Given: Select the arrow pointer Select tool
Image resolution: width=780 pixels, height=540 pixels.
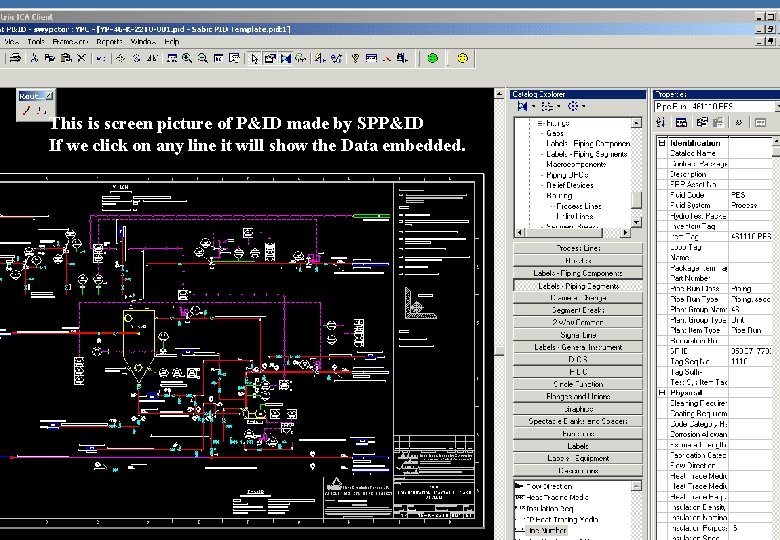Looking at the screenshot, I should pyautogui.click(x=254, y=59).
